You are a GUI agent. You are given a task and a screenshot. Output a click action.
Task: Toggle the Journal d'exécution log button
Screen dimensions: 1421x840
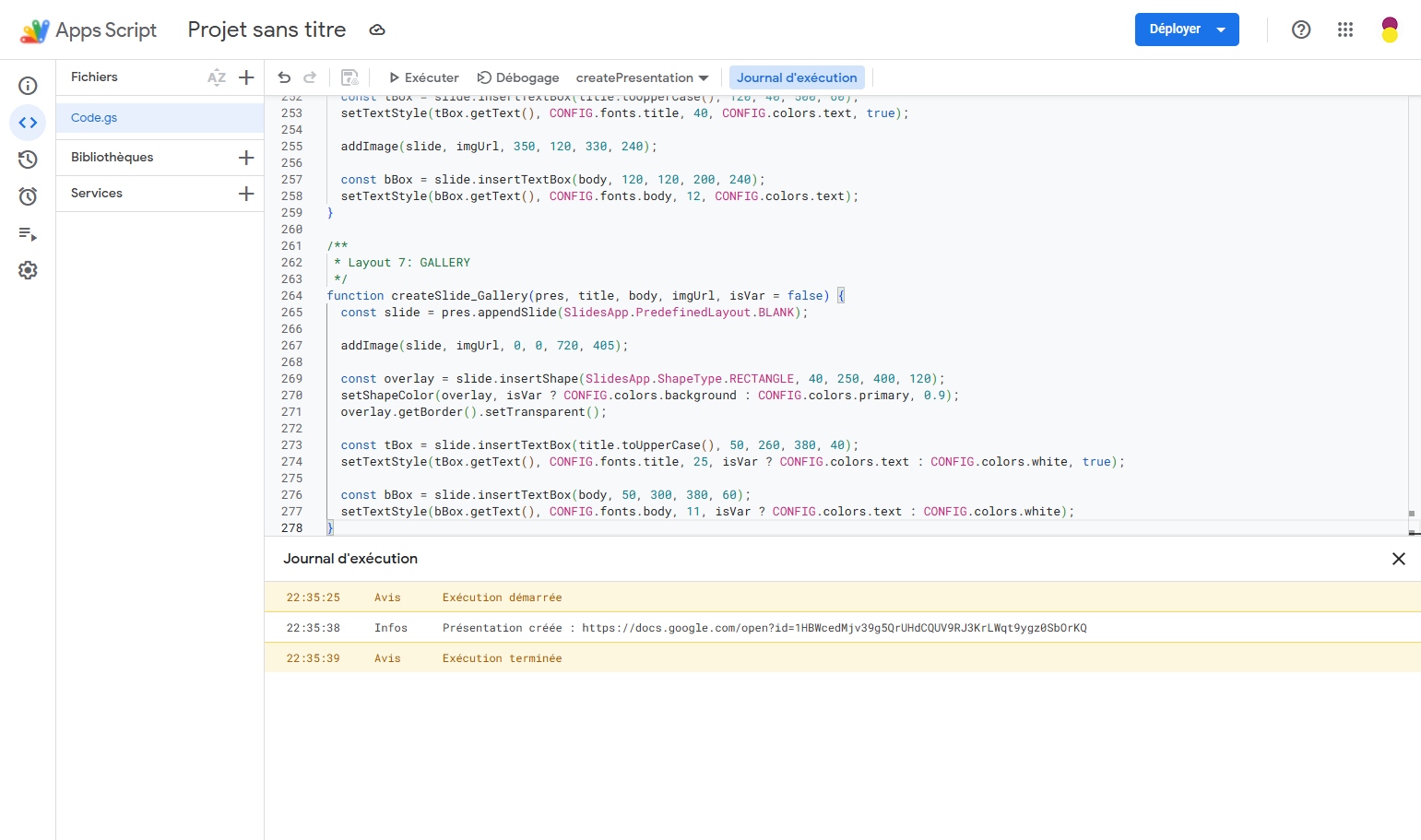click(x=797, y=77)
